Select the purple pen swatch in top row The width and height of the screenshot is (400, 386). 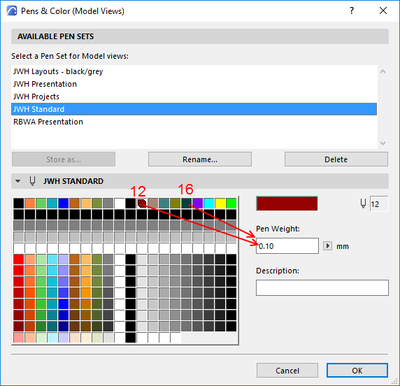198,203
